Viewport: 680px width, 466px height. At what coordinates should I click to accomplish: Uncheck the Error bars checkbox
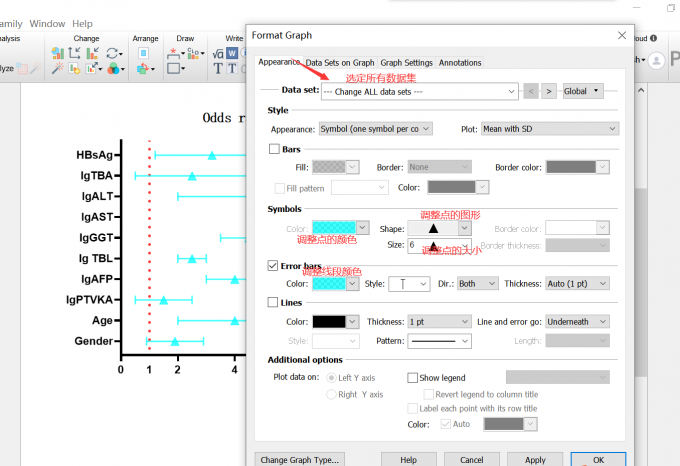click(x=275, y=266)
